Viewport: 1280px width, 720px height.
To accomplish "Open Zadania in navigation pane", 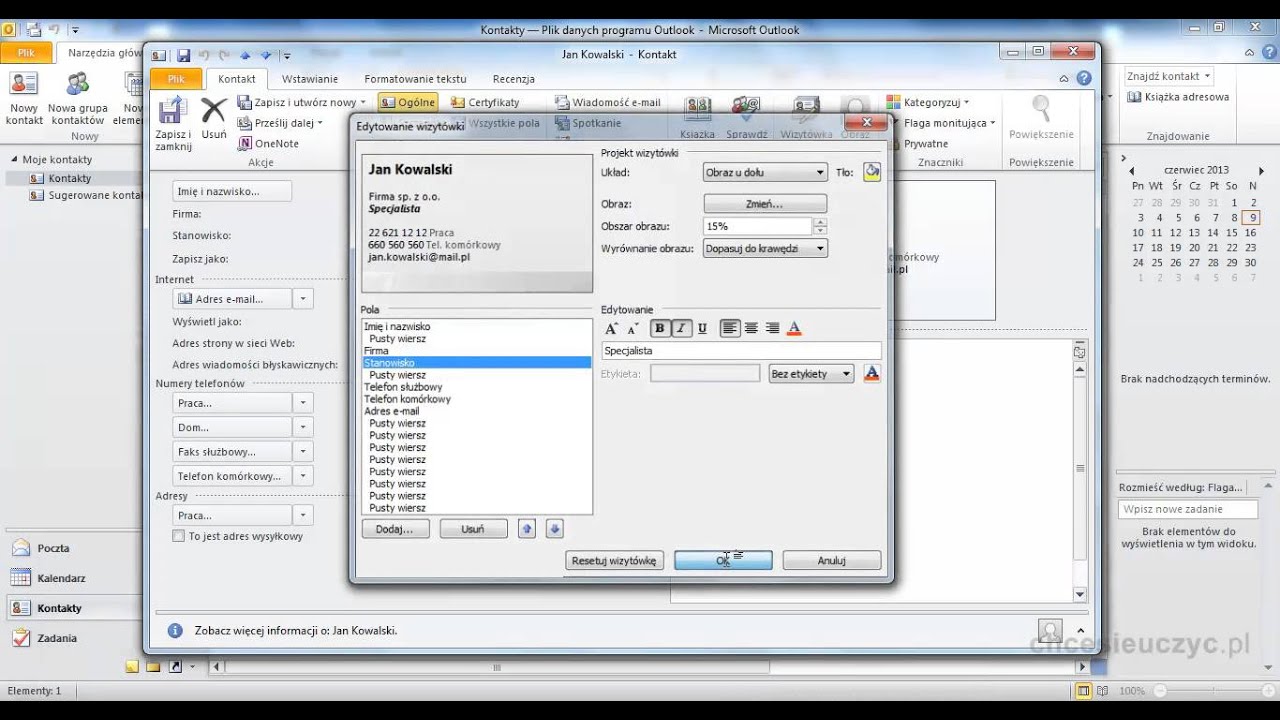I will (57, 638).
